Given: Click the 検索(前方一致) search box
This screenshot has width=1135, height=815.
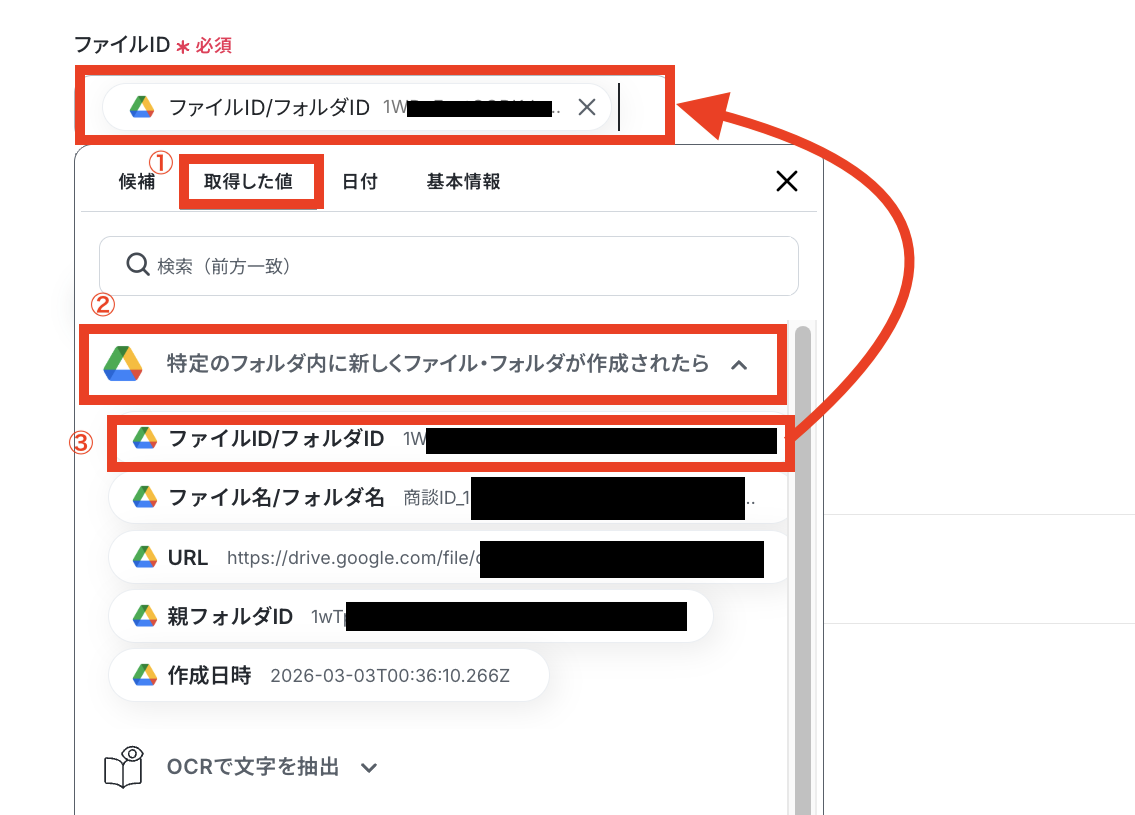Looking at the screenshot, I should click(449, 266).
